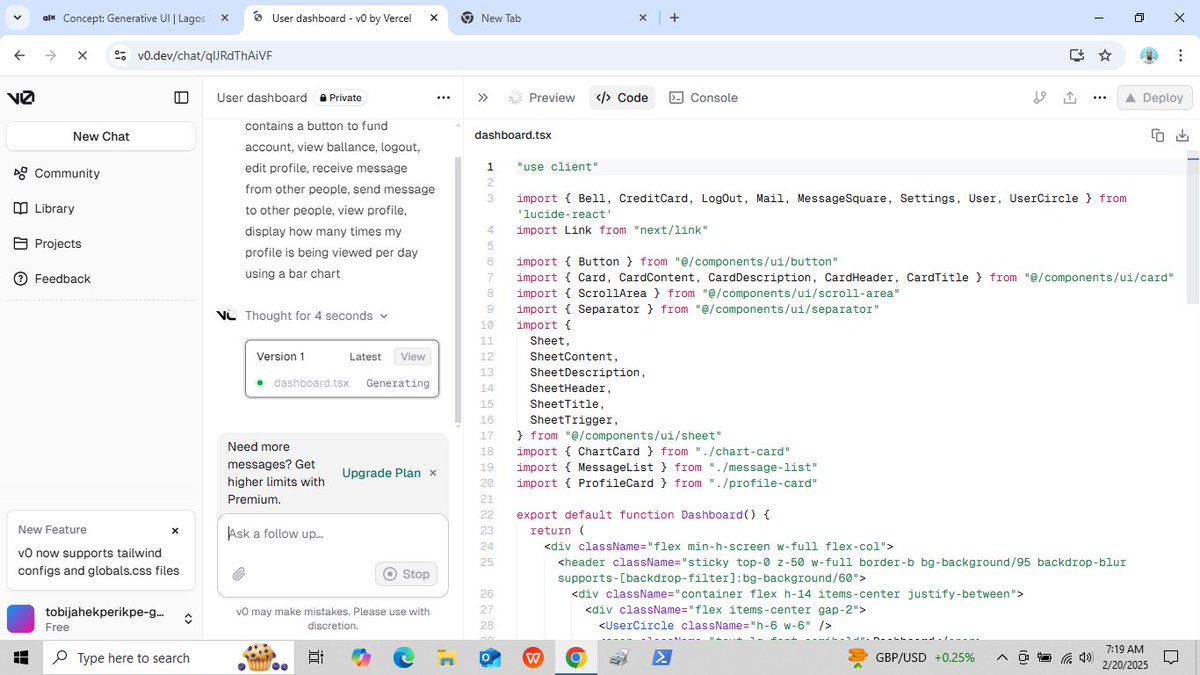Bookmark this page with the star icon
The height and width of the screenshot is (675, 1200).
click(x=1105, y=55)
